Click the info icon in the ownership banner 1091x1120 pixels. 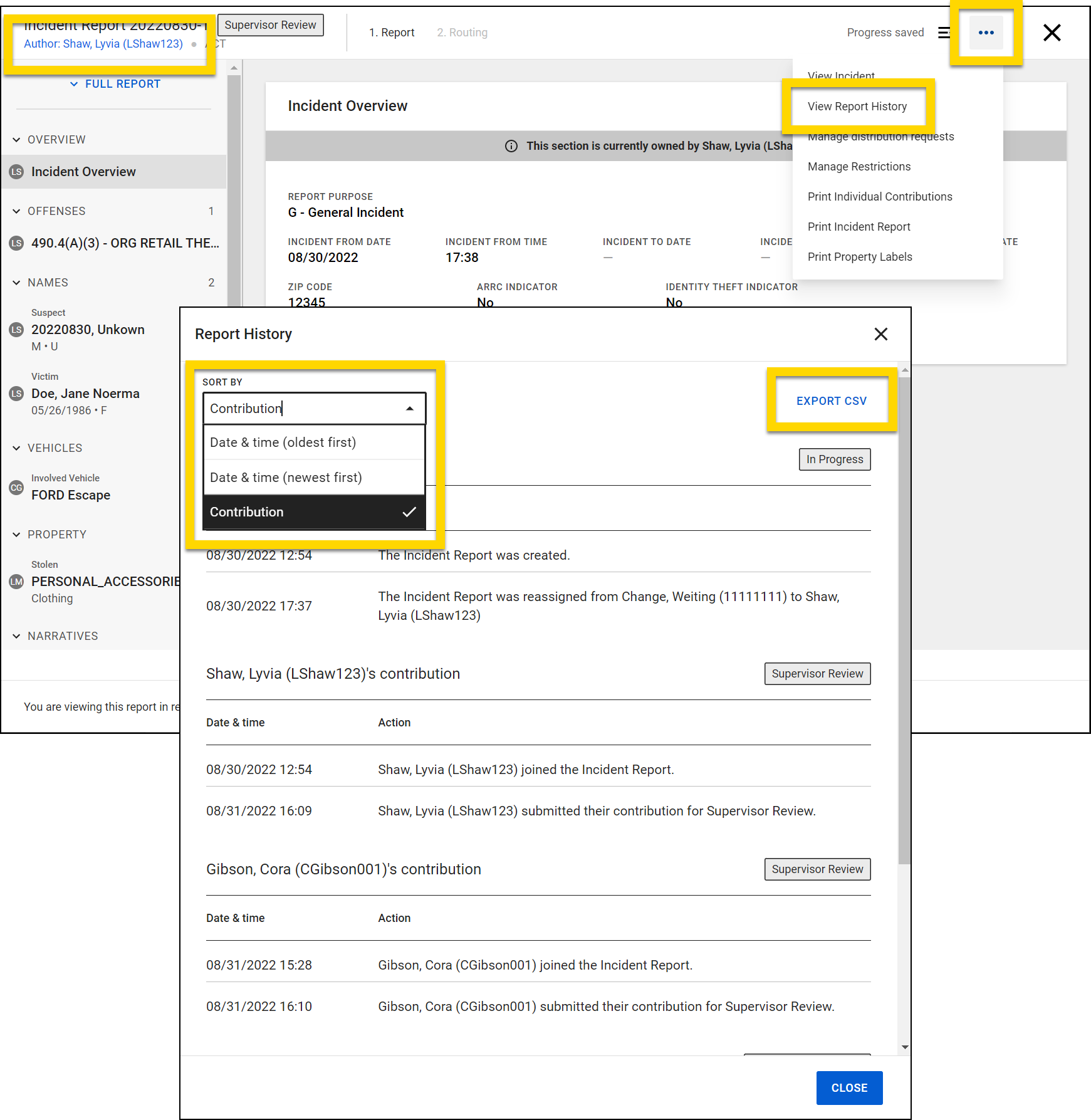tap(511, 145)
